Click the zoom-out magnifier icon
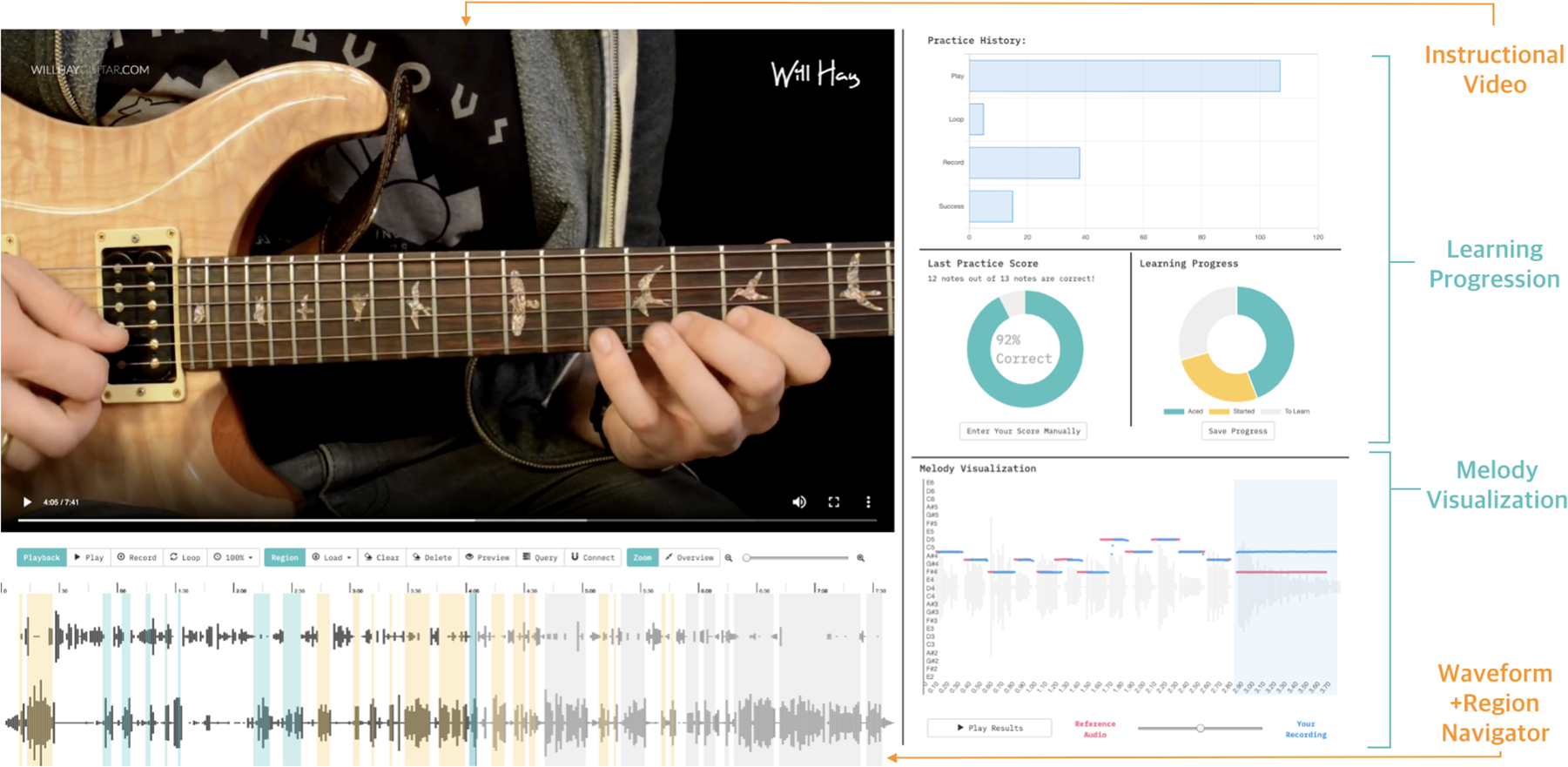1568x767 pixels. click(x=729, y=558)
